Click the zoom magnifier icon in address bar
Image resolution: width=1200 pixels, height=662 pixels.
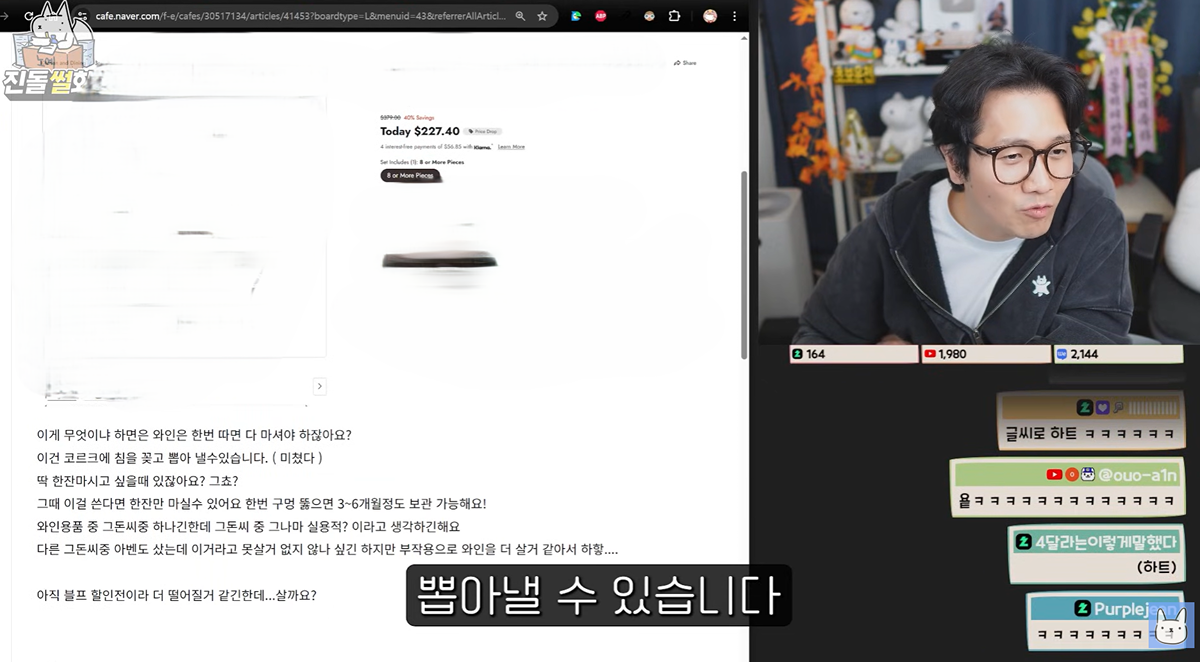coord(520,16)
